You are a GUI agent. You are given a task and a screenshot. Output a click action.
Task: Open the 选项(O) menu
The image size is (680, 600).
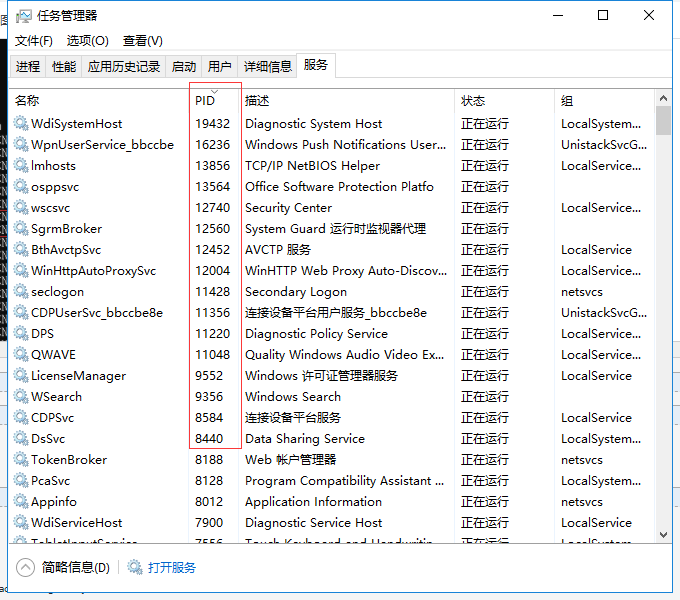pyautogui.click(x=87, y=41)
